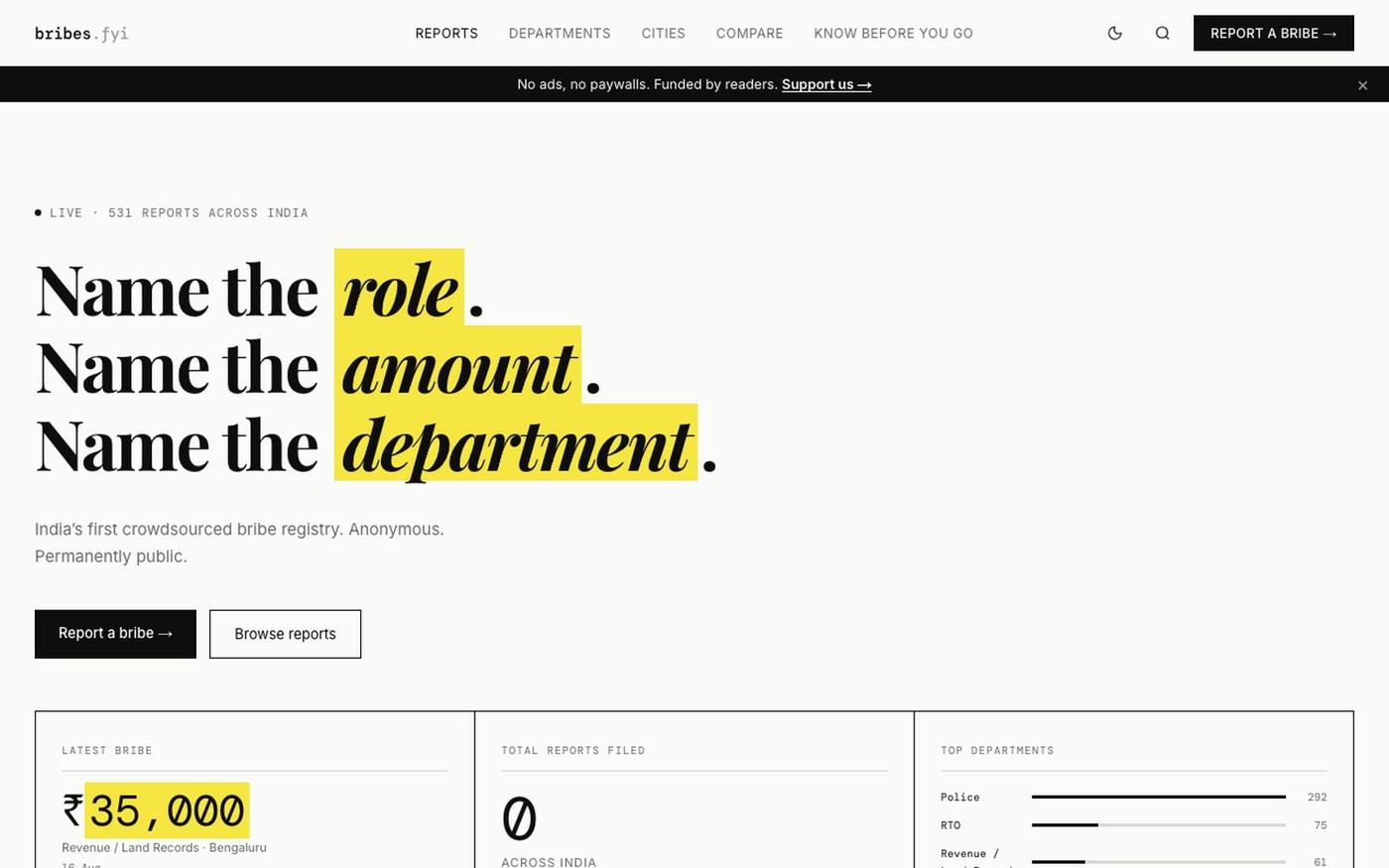Click the Browse reports button
This screenshot has height=868, width=1389.
click(285, 634)
